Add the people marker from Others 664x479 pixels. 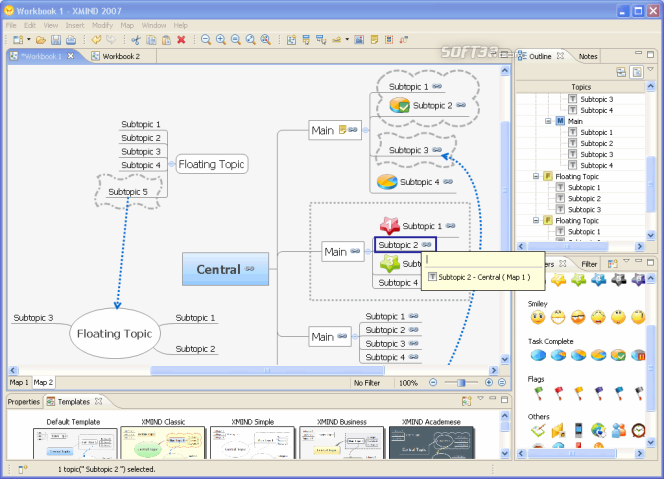tap(618, 430)
